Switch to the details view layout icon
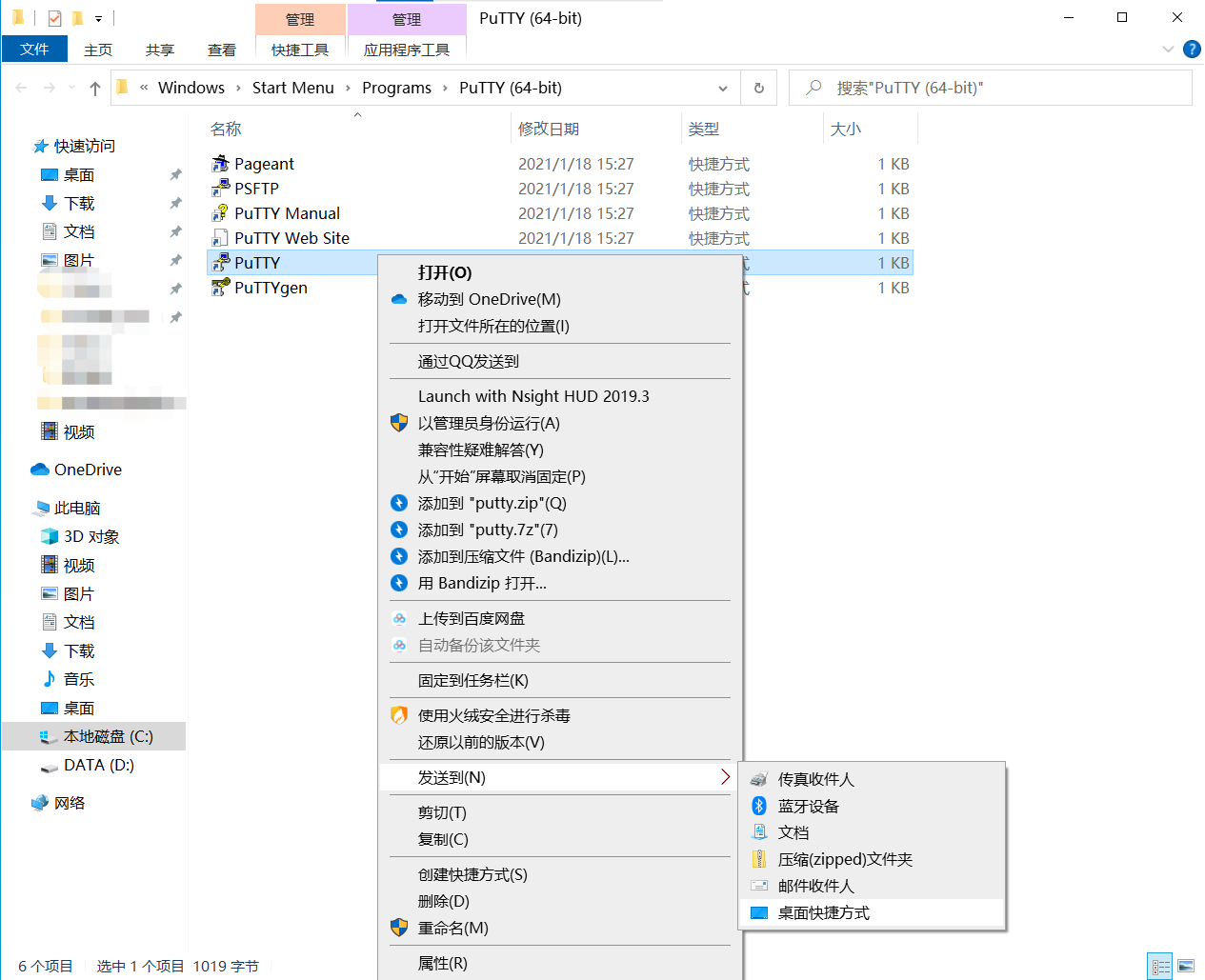 point(1160,966)
